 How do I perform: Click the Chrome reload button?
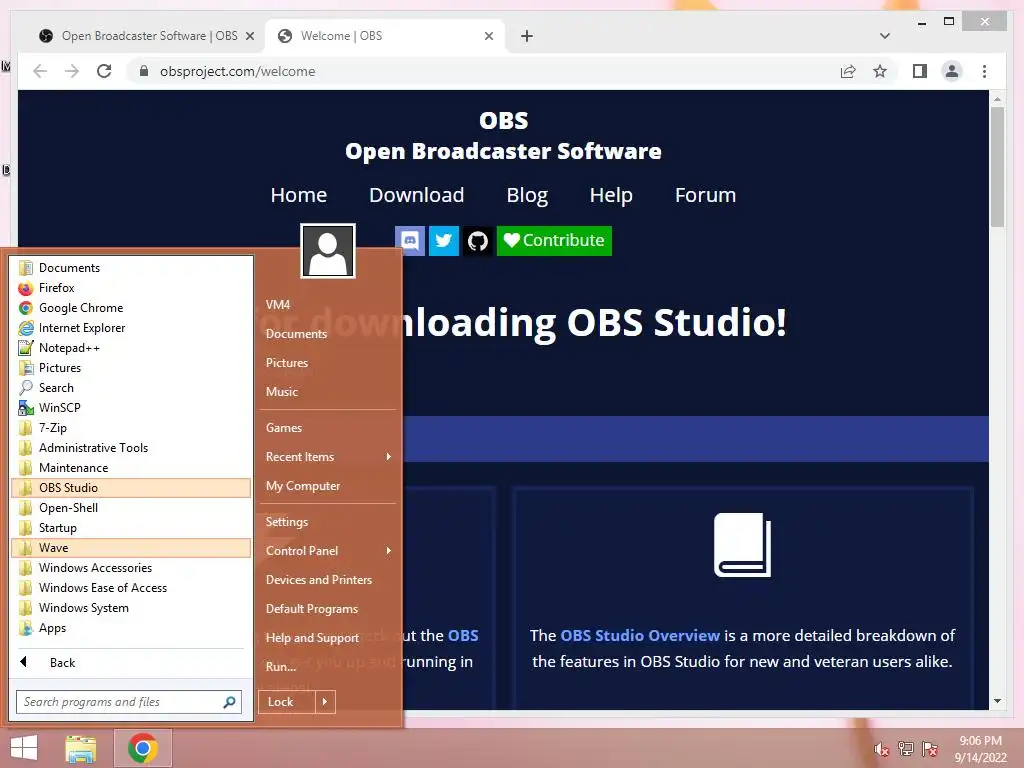click(104, 71)
